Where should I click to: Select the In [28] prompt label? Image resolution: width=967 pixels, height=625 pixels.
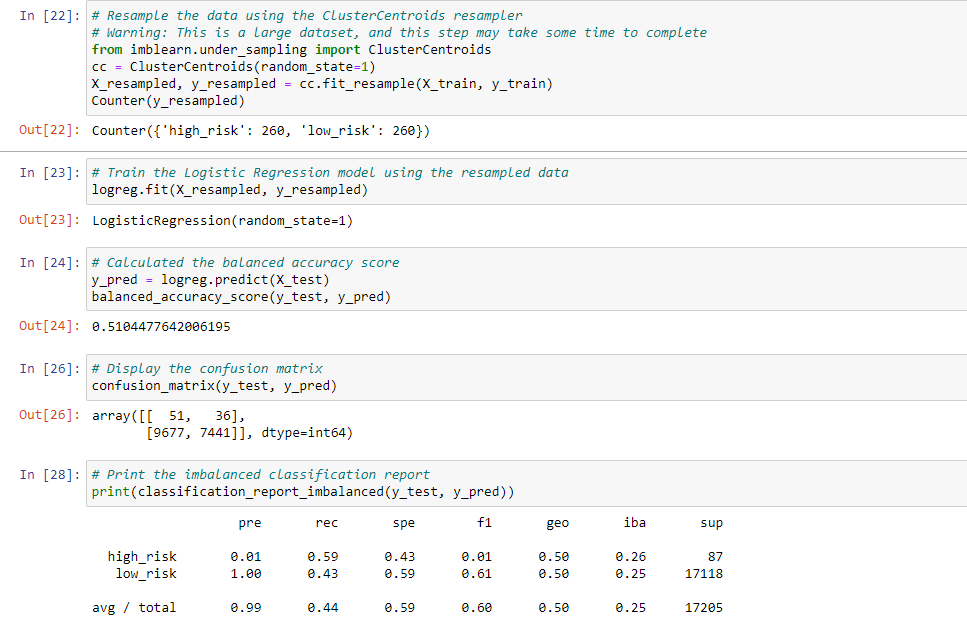50,475
